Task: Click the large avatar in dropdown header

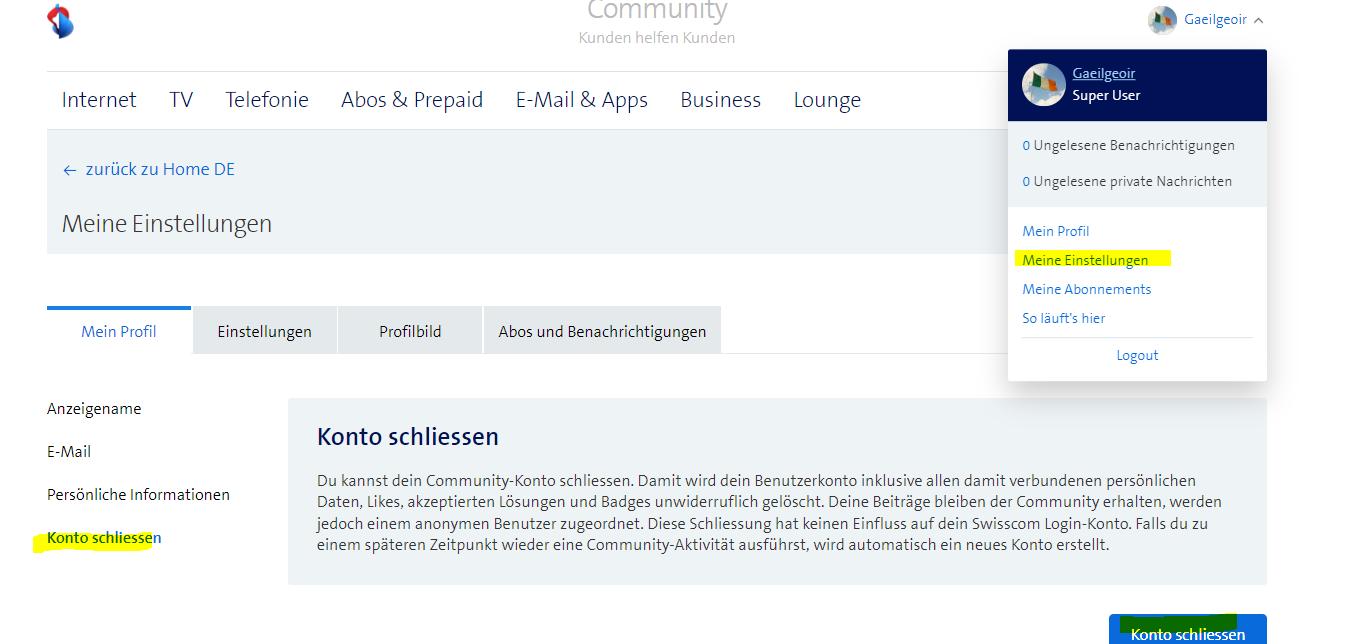Action: coord(1043,85)
